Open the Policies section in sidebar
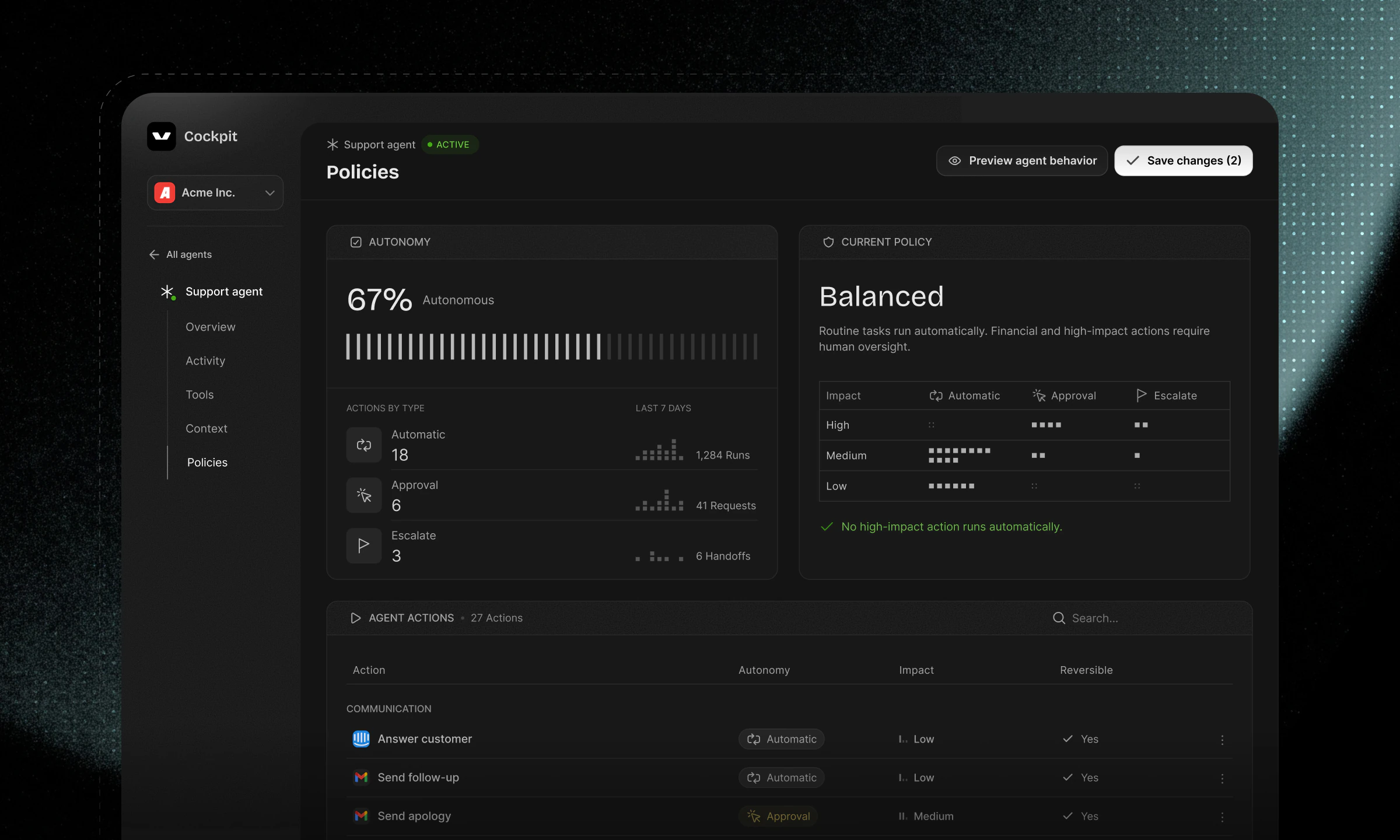Screen dimensions: 1400x840 click(207, 462)
